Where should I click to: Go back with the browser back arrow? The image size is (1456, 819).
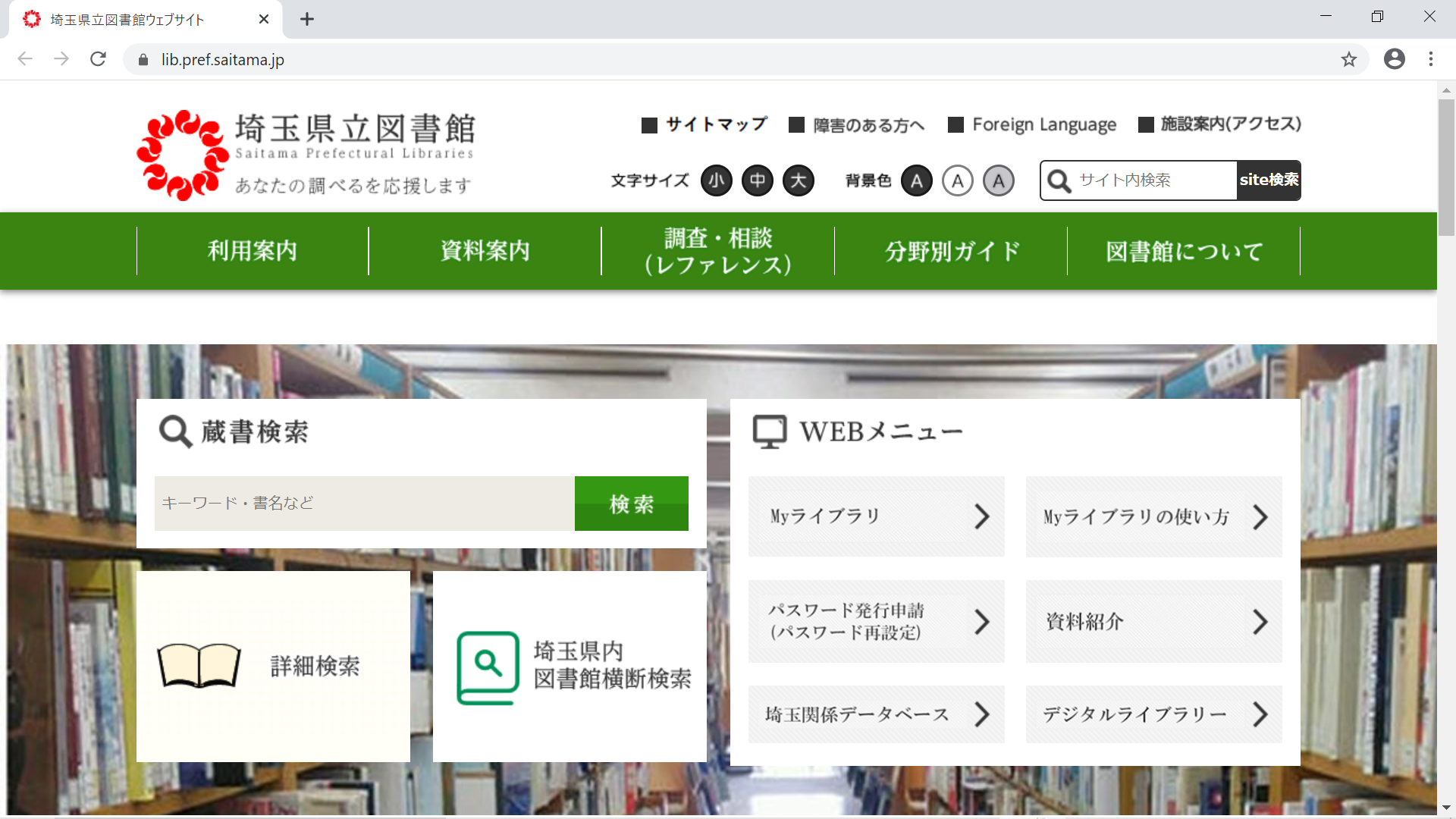(x=25, y=59)
